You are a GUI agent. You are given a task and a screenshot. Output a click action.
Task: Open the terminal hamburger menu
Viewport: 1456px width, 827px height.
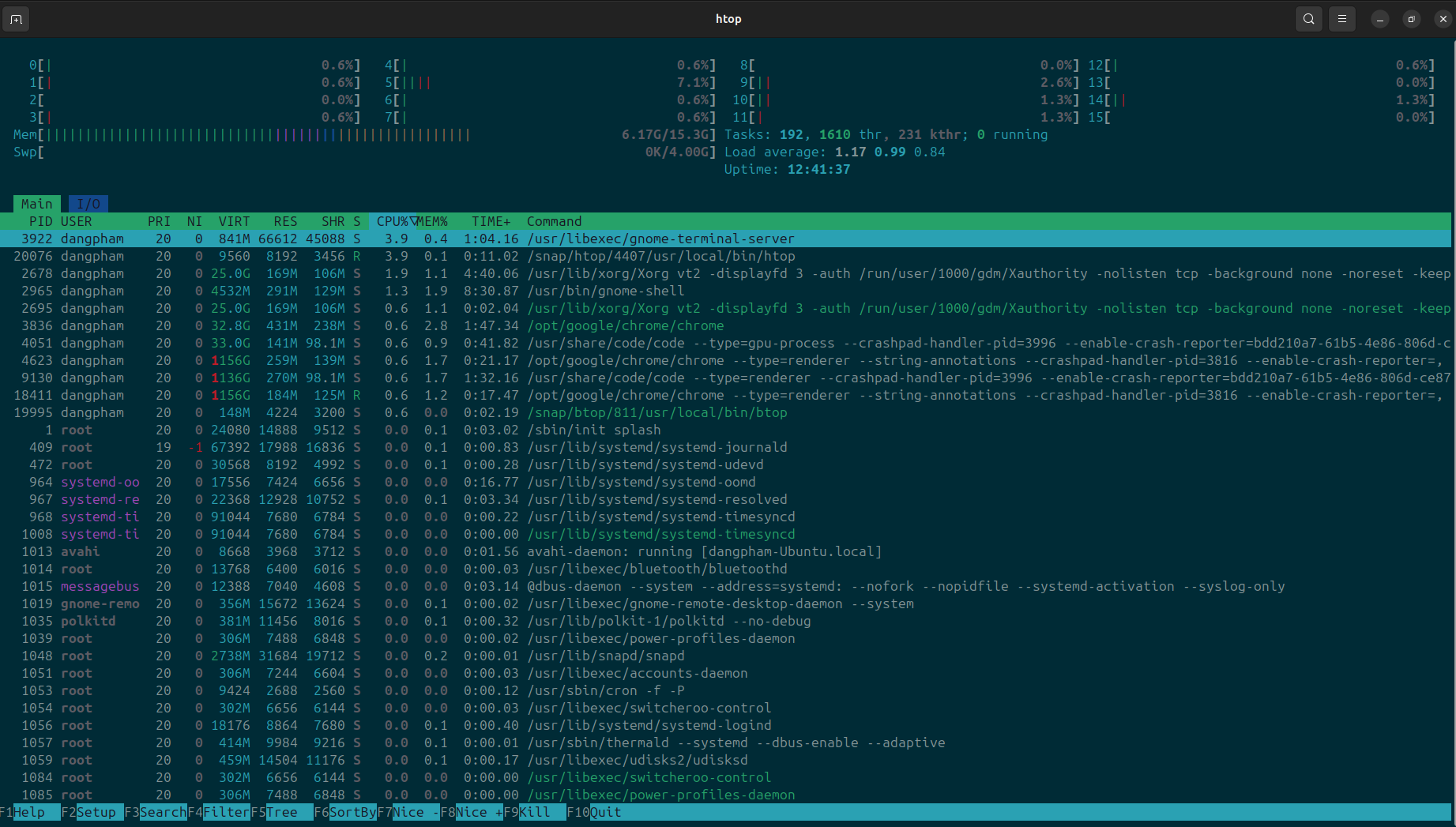(x=1342, y=19)
